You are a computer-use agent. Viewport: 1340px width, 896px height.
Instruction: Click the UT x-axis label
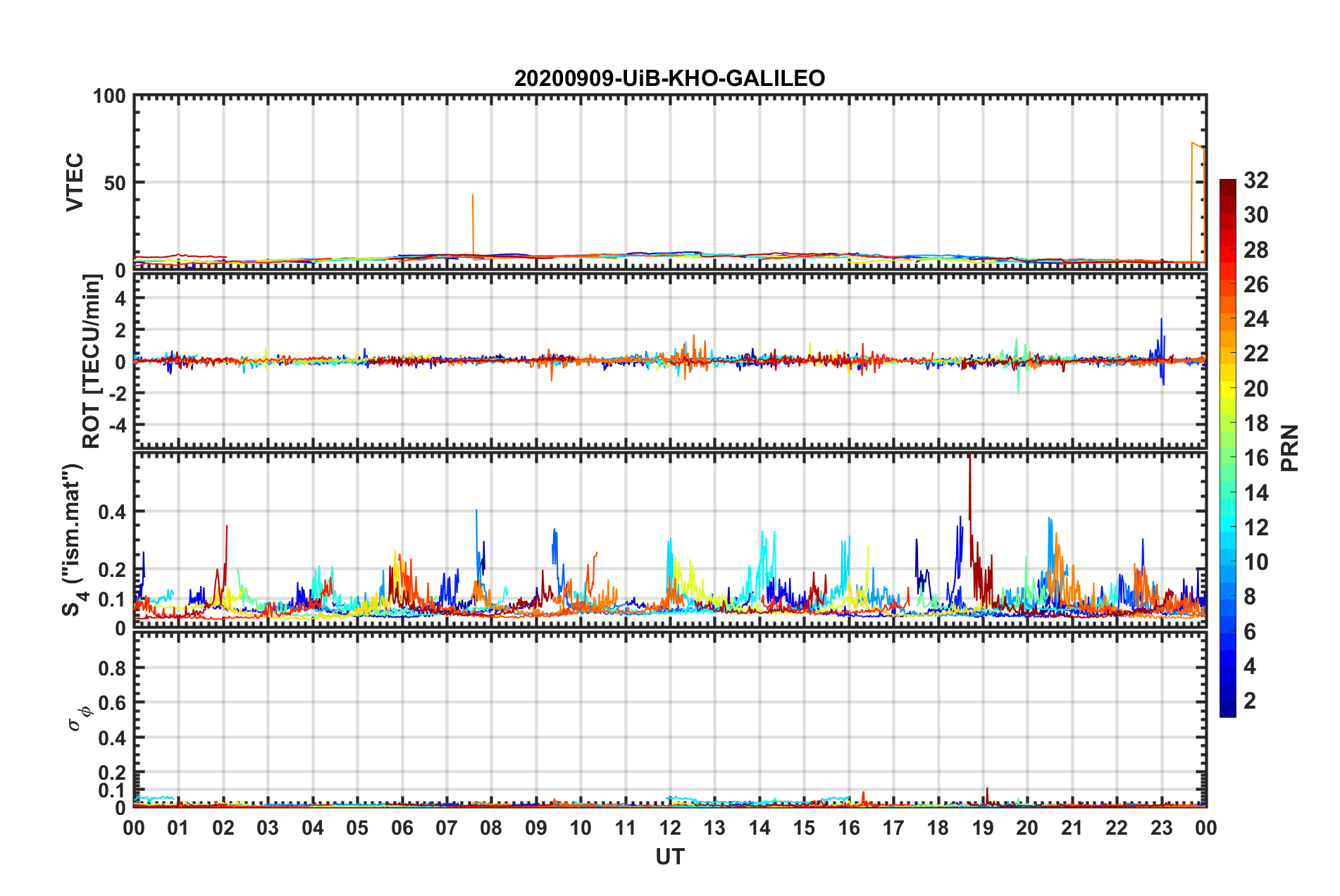[669, 857]
